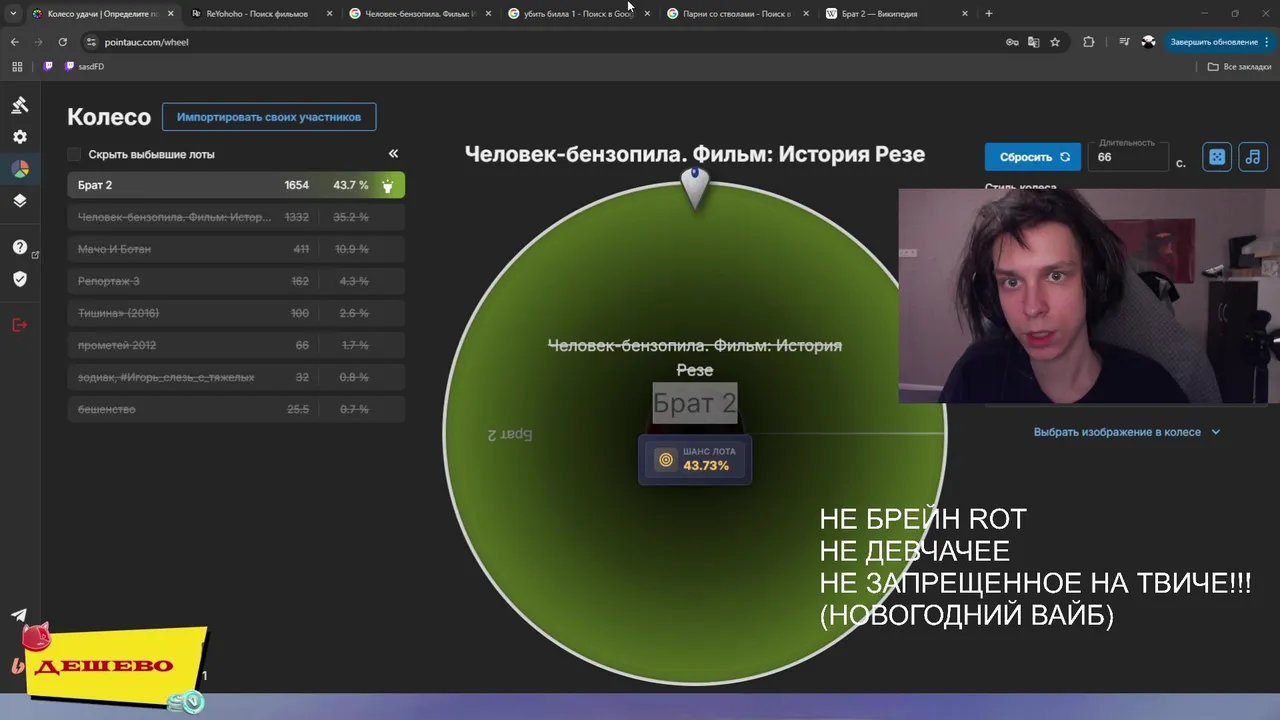This screenshot has width=1280, height=720.
Task: Open the tab search dropdown arrow
Action: pyautogui.click(x=13, y=14)
